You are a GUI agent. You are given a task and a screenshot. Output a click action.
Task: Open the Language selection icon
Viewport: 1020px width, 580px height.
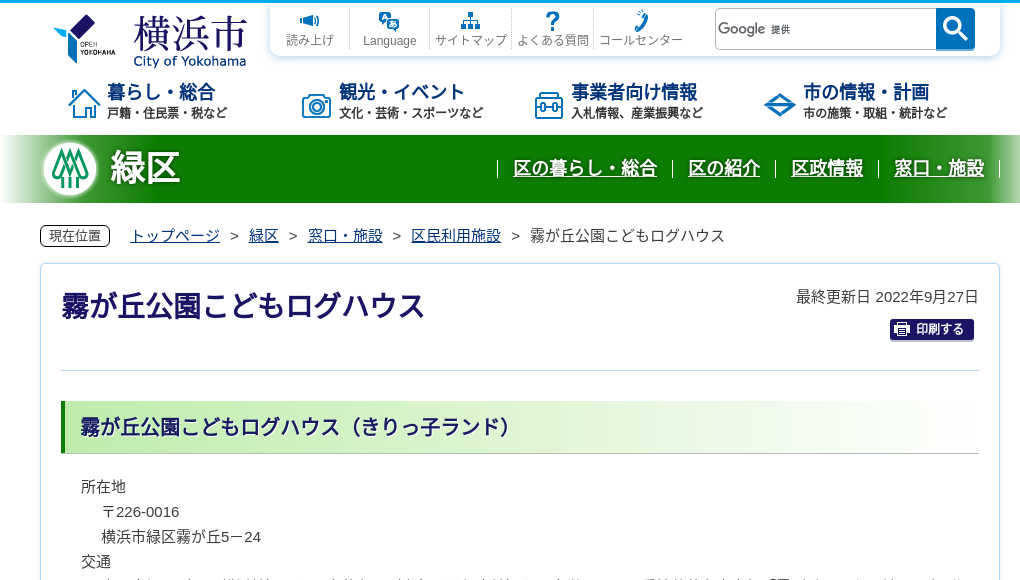pos(389,21)
